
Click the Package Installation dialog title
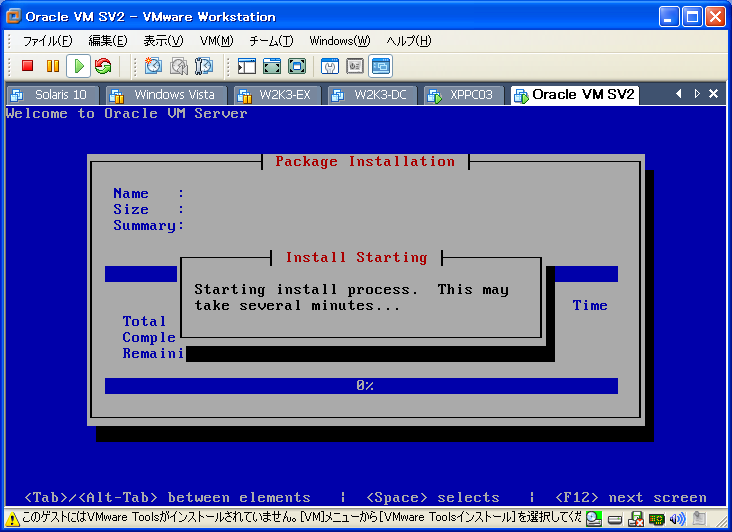(x=365, y=161)
